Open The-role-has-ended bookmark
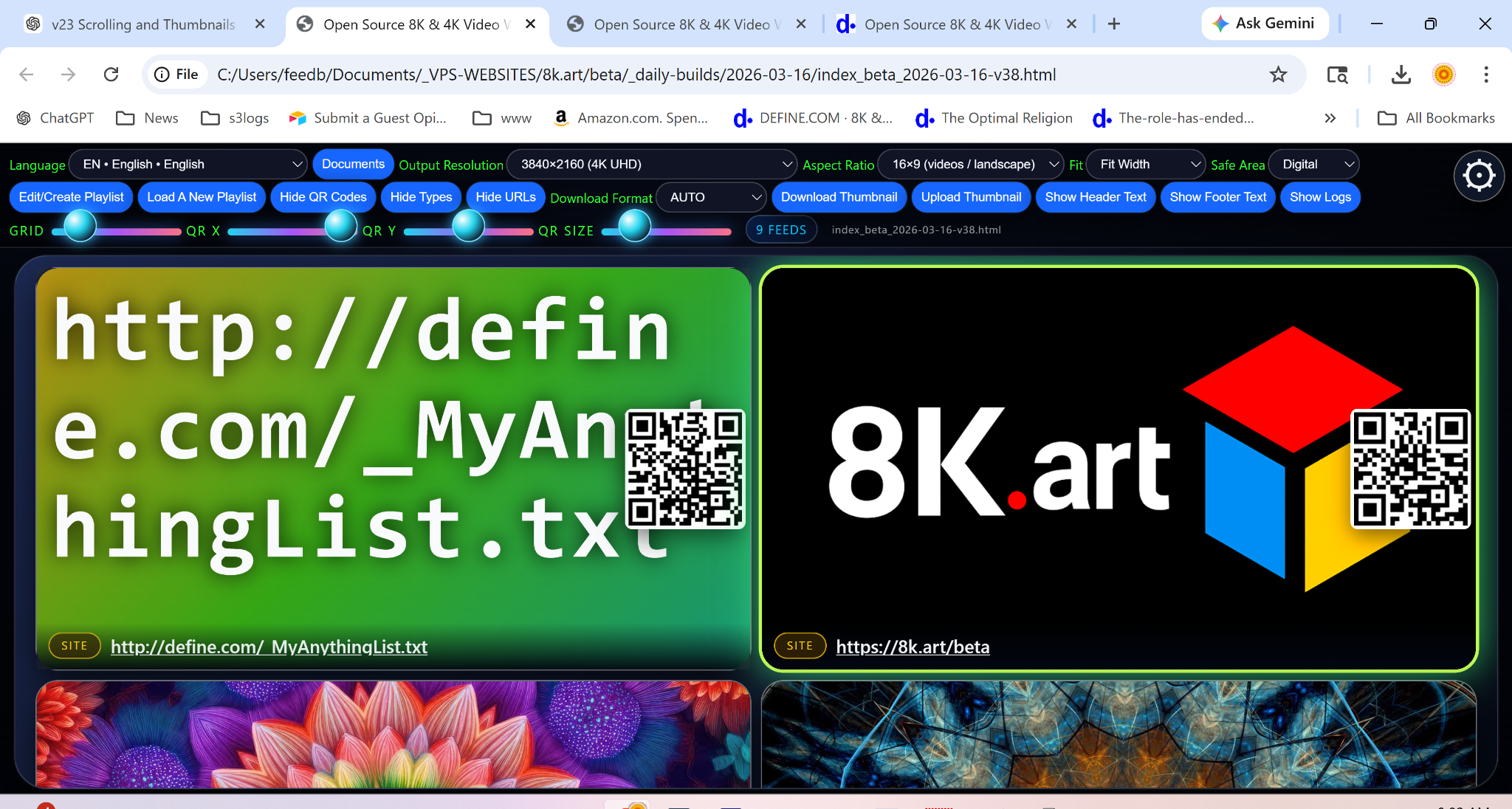 pyautogui.click(x=1173, y=118)
